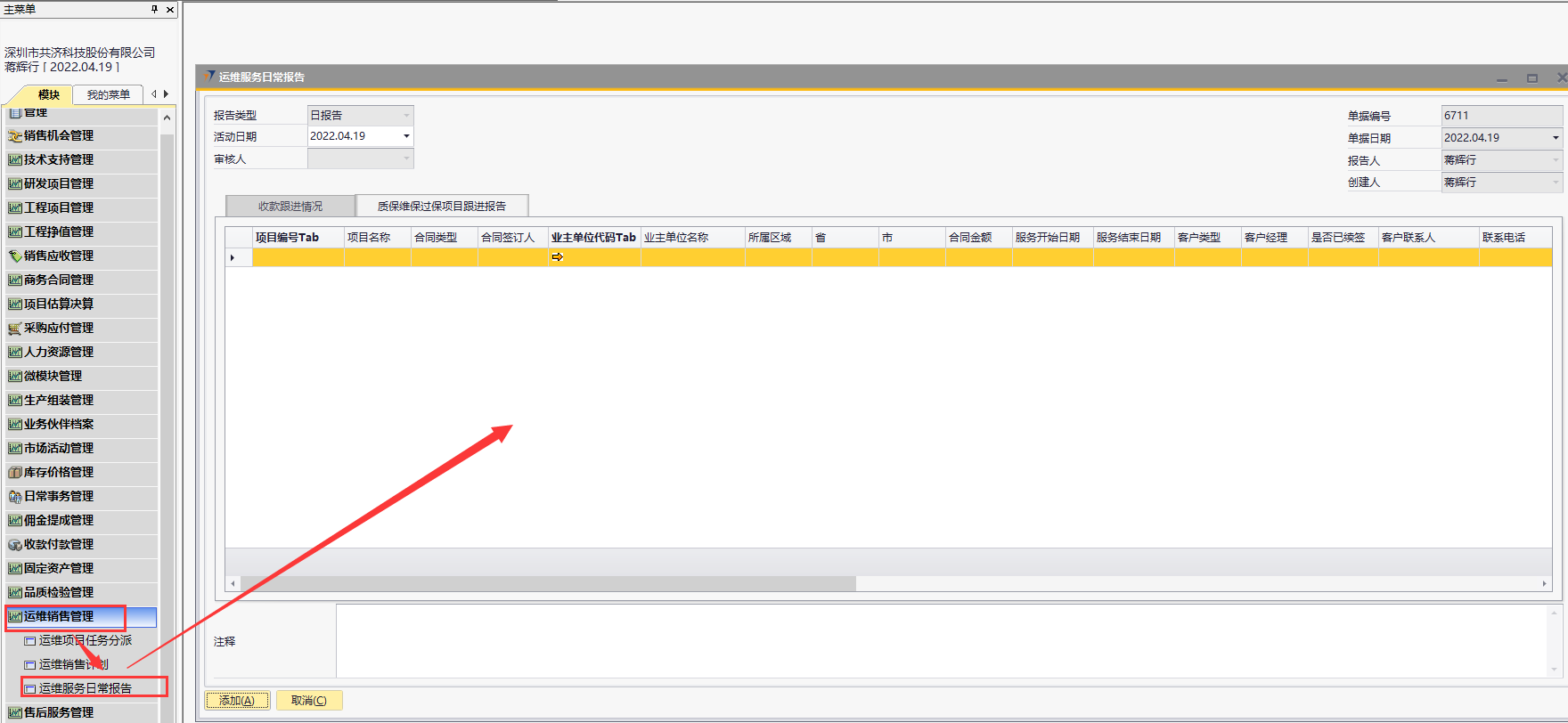
Task: Switch to the 我的菜单 tab
Action: (108, 94)
